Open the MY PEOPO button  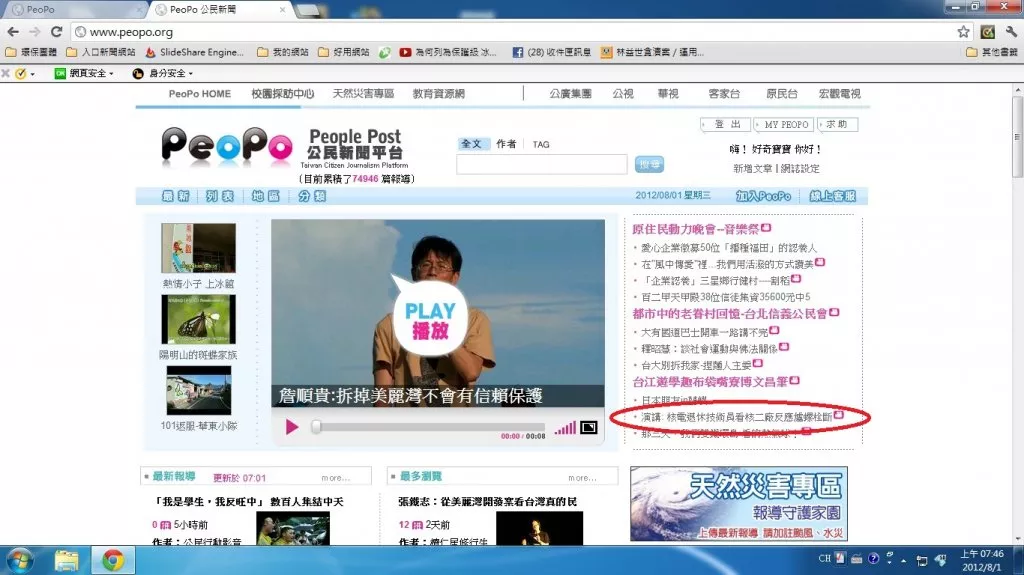[784, 124]
